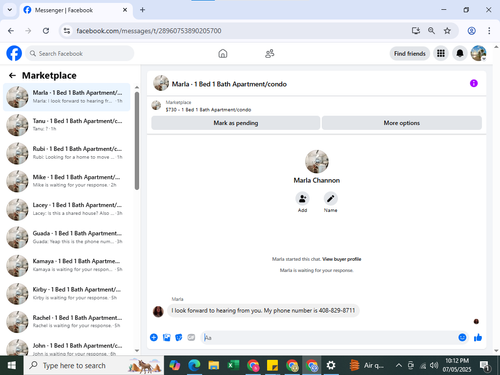Choose a sticker icon in composer
500x375 pixels.
(179, 338)
